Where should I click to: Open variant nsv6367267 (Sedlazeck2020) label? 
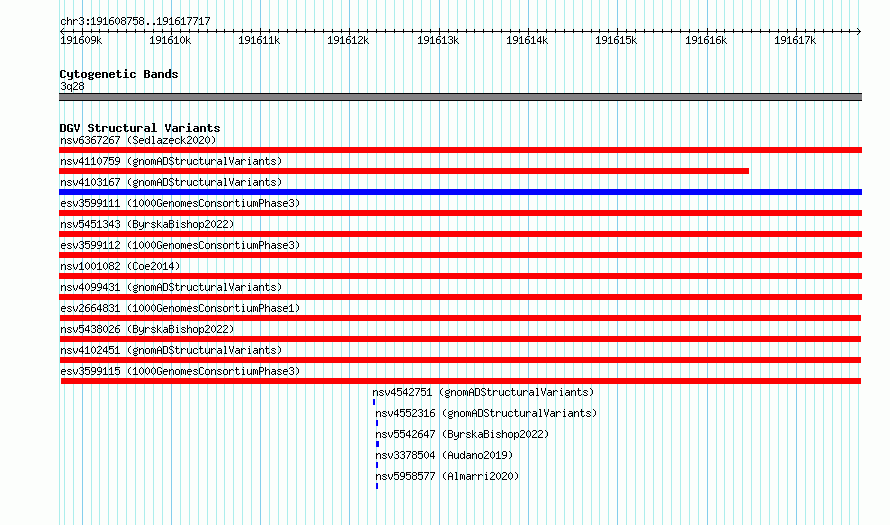point(138,140)
